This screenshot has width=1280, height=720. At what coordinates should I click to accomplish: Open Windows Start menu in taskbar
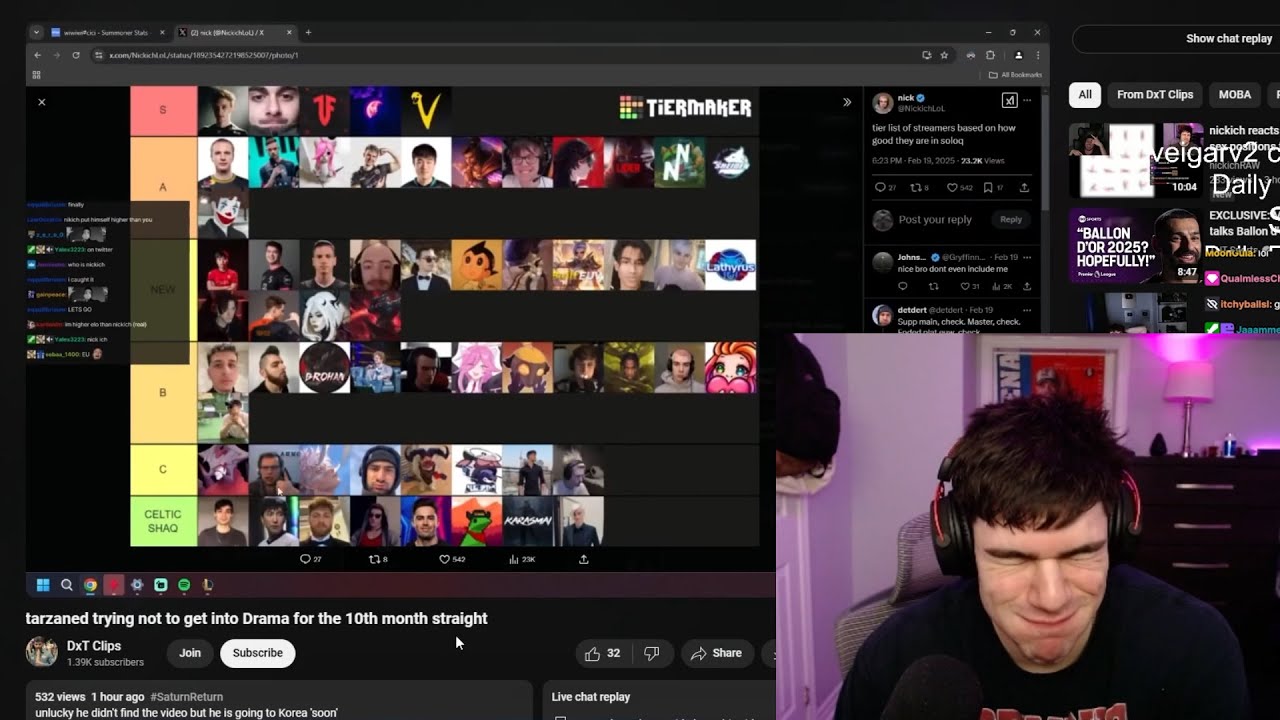43,585
